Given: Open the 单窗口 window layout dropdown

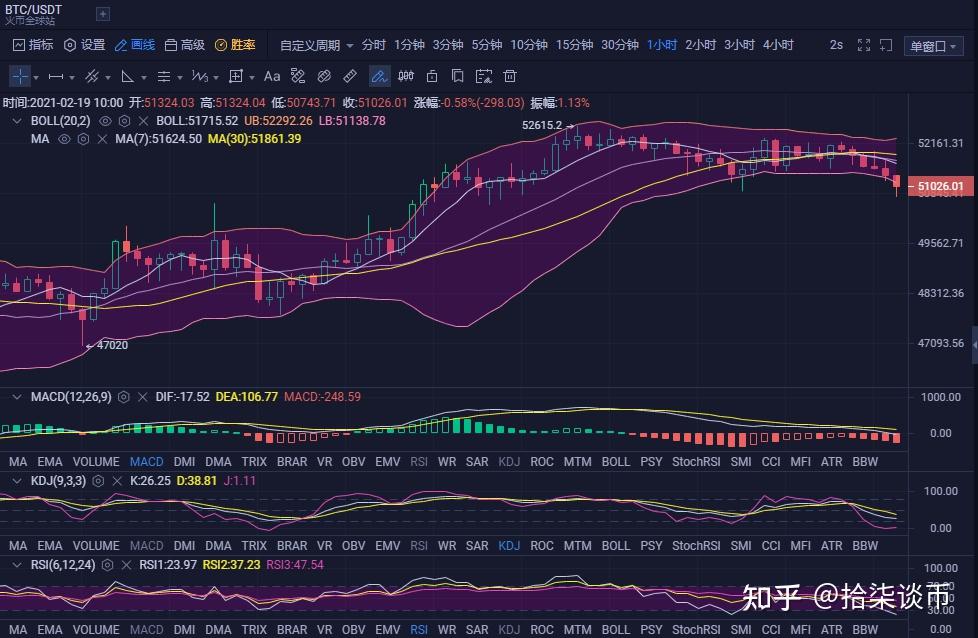Looking at the screenshot, I should [933, 45].
